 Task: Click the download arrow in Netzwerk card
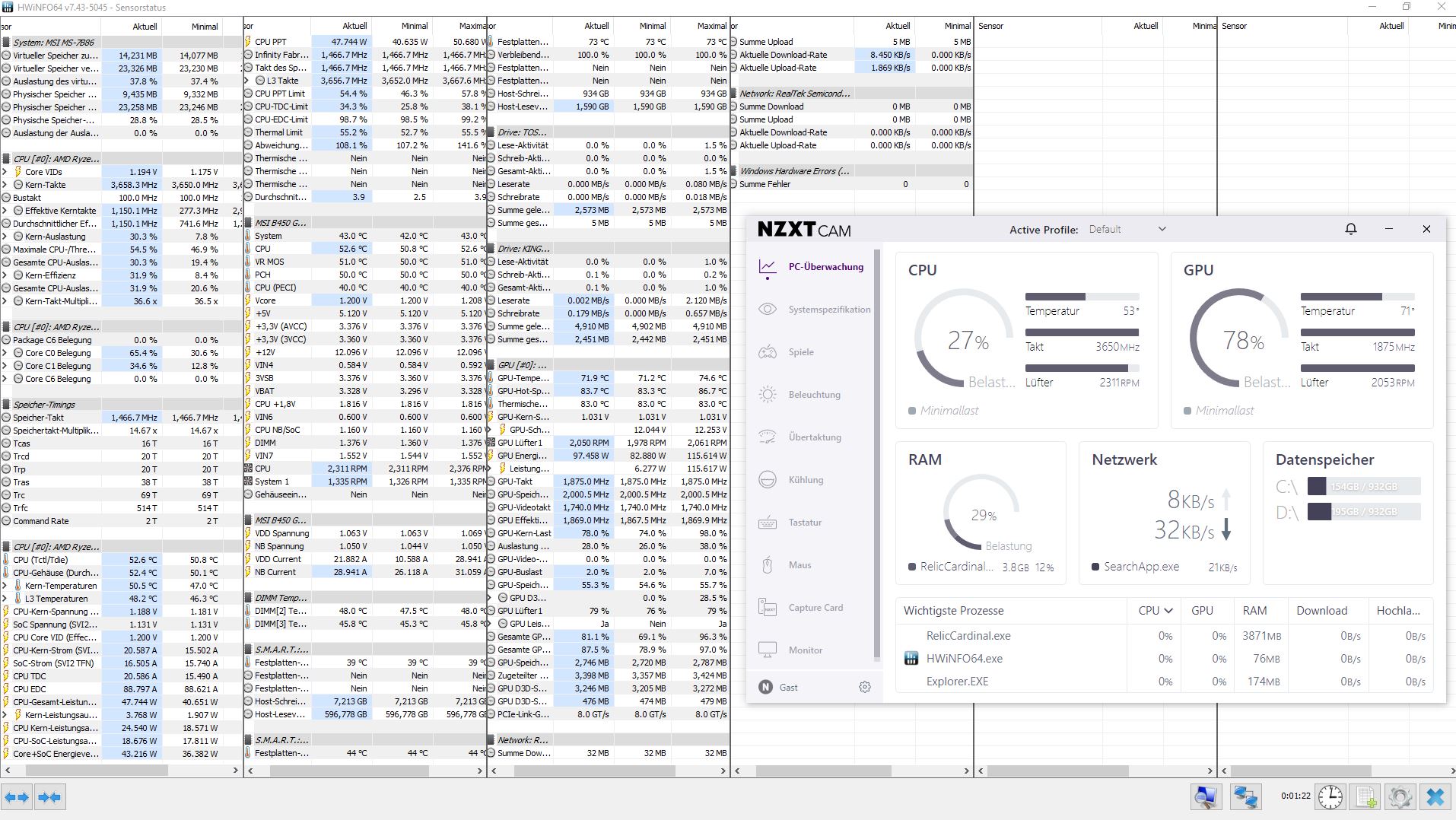1226,529
